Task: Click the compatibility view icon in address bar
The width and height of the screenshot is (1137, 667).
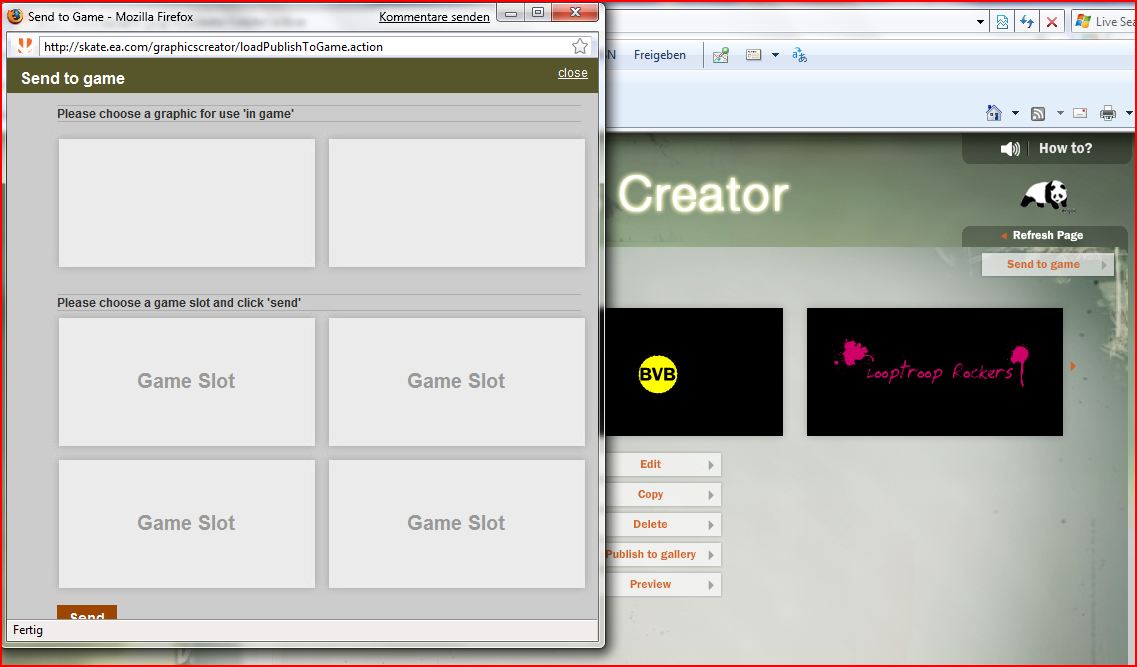Action: 1002,21
